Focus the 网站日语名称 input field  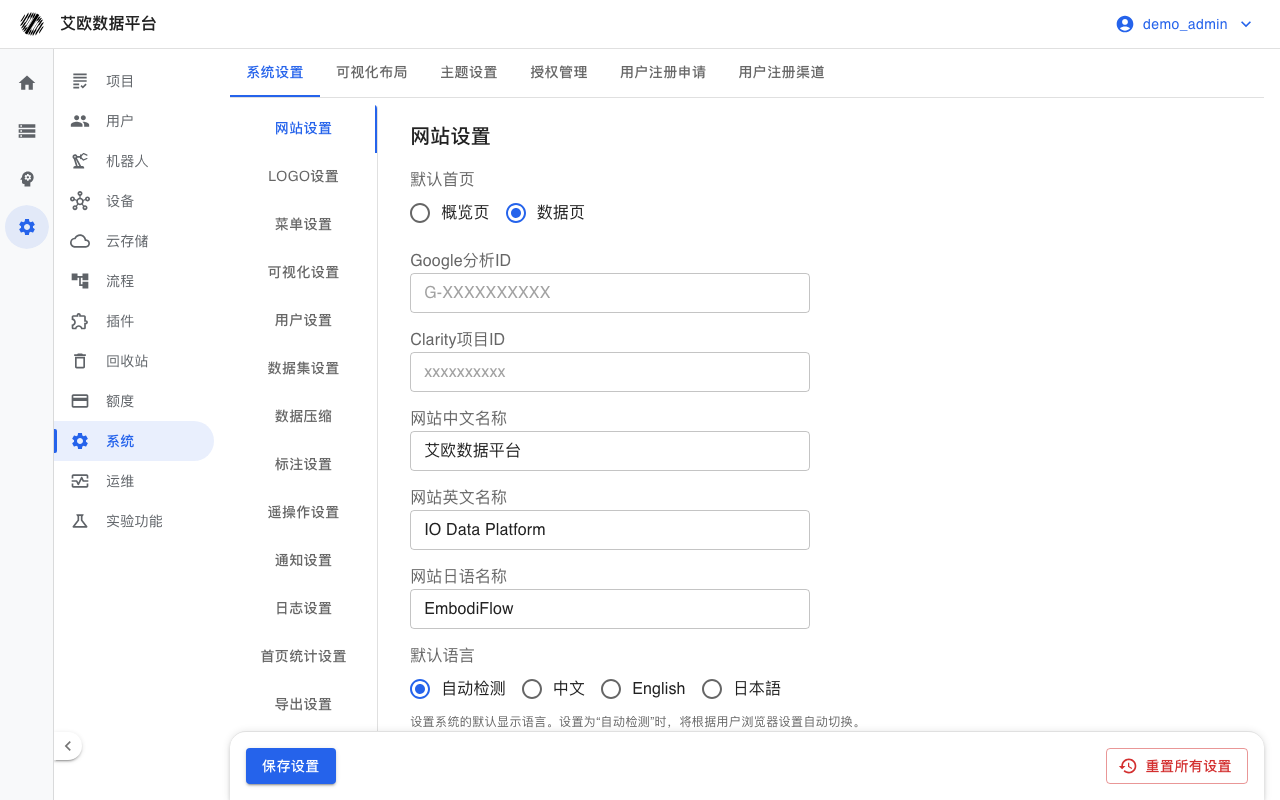pos(610,609)
